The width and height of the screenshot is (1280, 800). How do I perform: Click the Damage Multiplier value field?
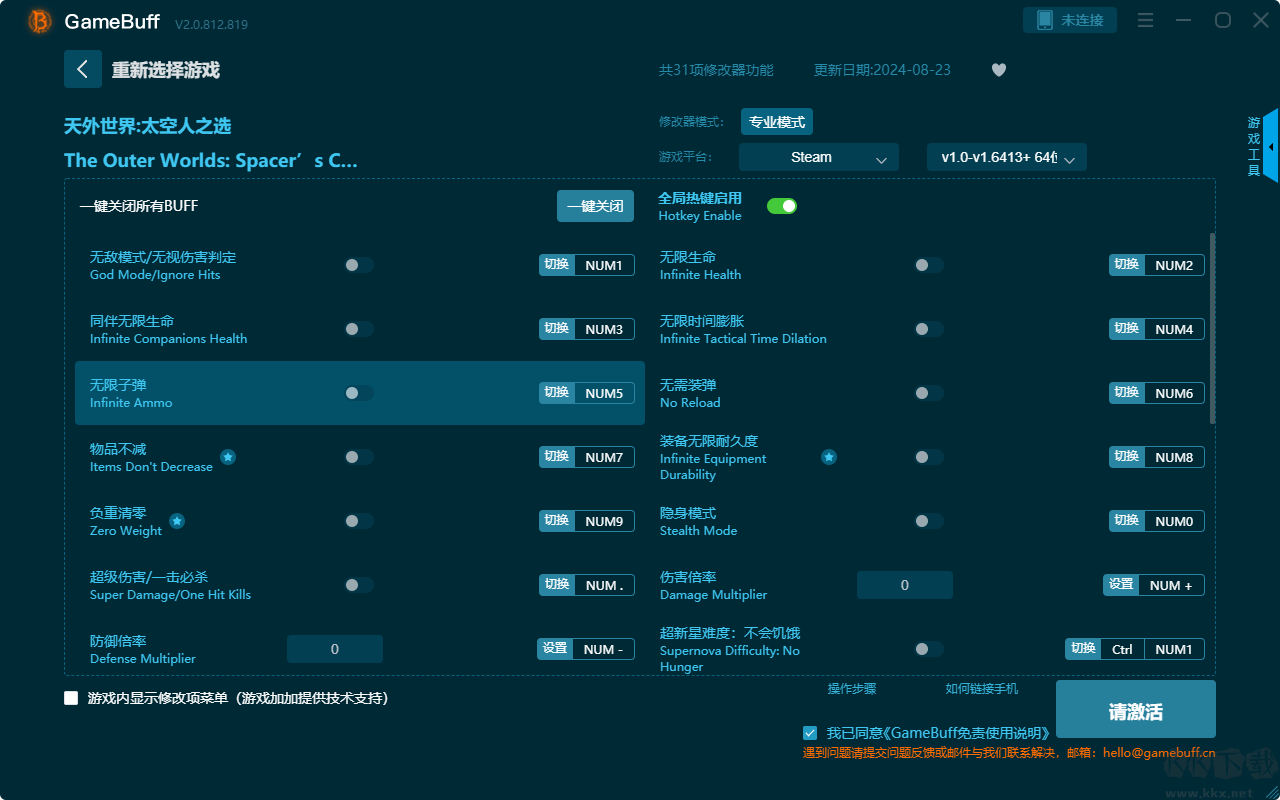(x=905, y=585)
